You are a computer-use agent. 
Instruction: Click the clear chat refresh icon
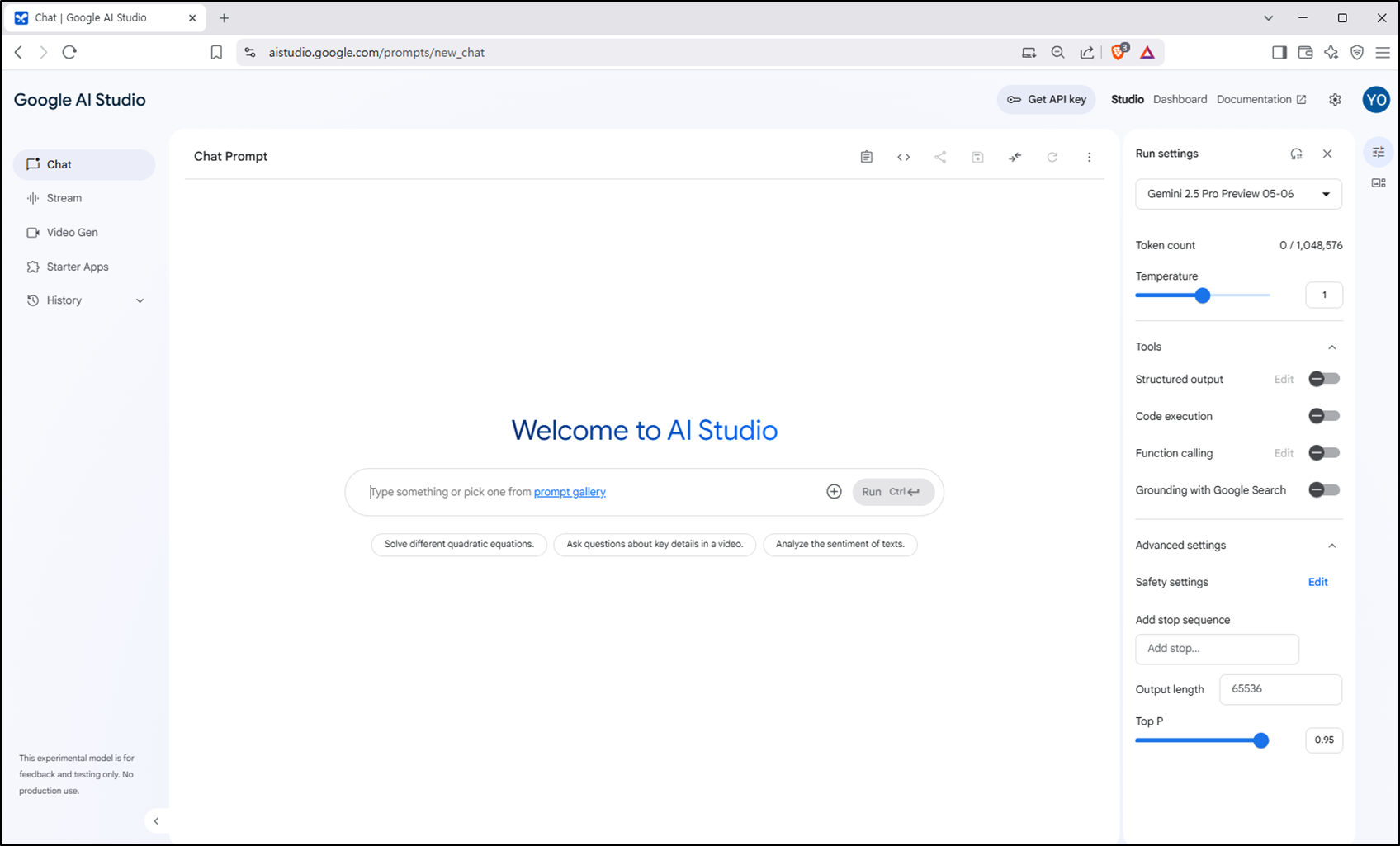click(1052, 157)
